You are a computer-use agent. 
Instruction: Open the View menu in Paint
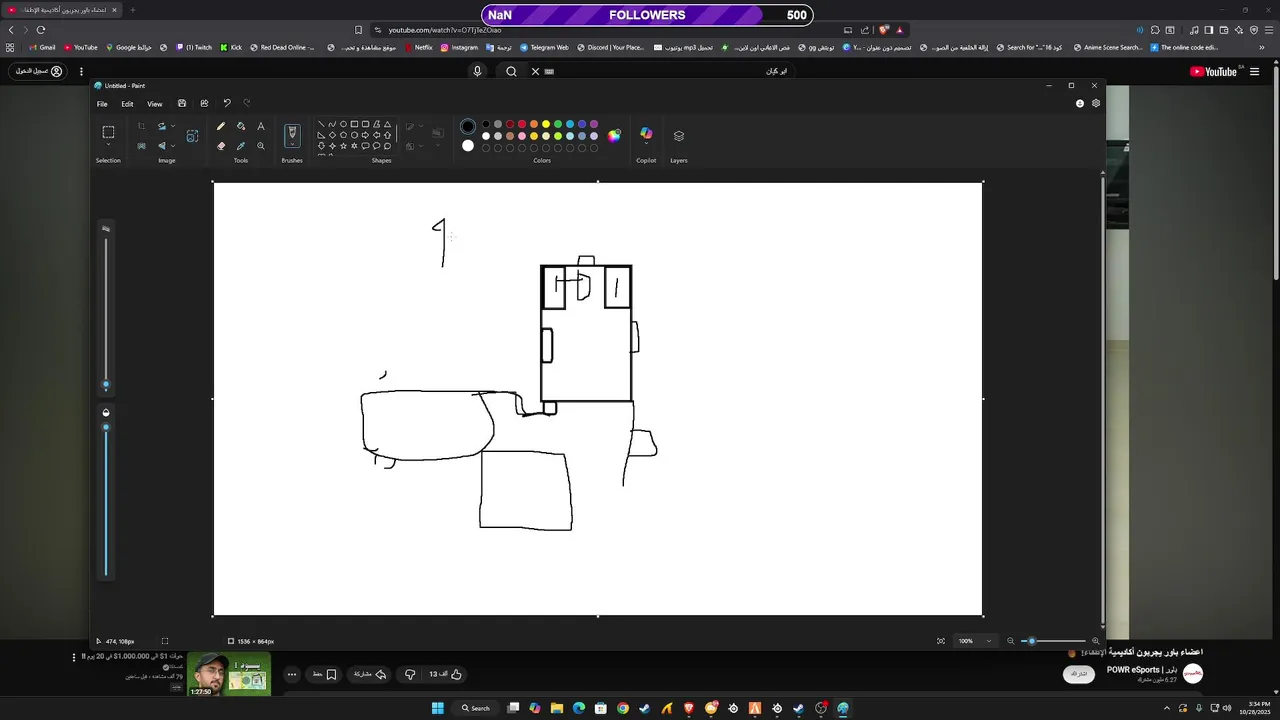click(x=155, y=104)
